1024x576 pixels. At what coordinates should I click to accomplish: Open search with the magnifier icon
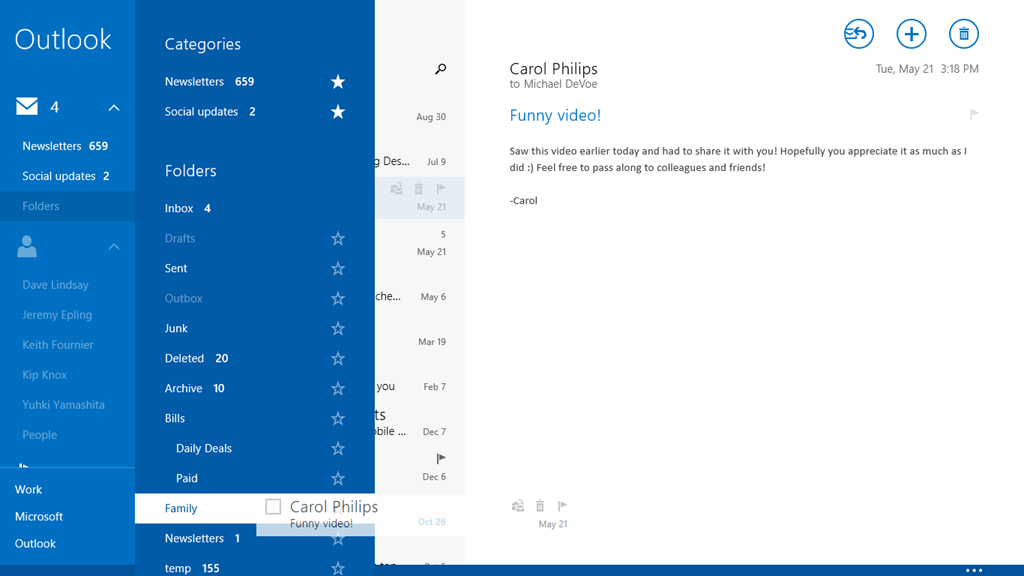point(440,69)
